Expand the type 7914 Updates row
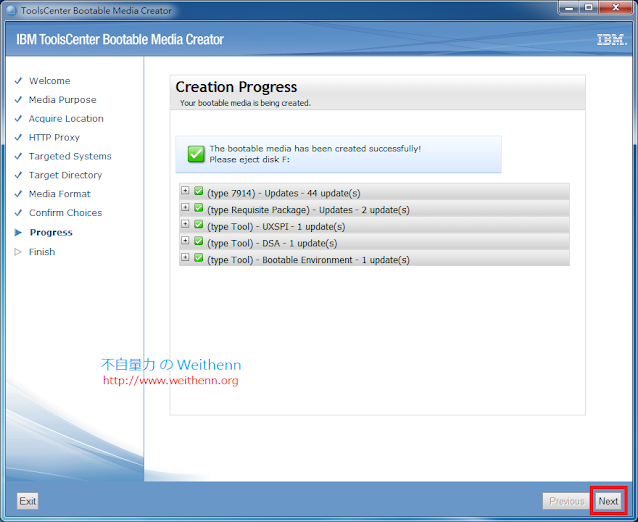This screenshot has height=522, width=638. point(185,190)
